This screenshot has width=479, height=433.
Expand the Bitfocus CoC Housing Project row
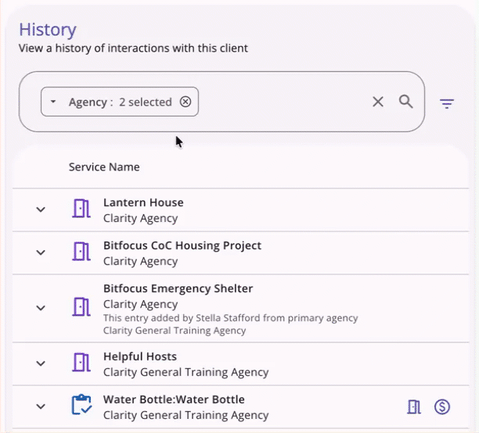[41, 253]
